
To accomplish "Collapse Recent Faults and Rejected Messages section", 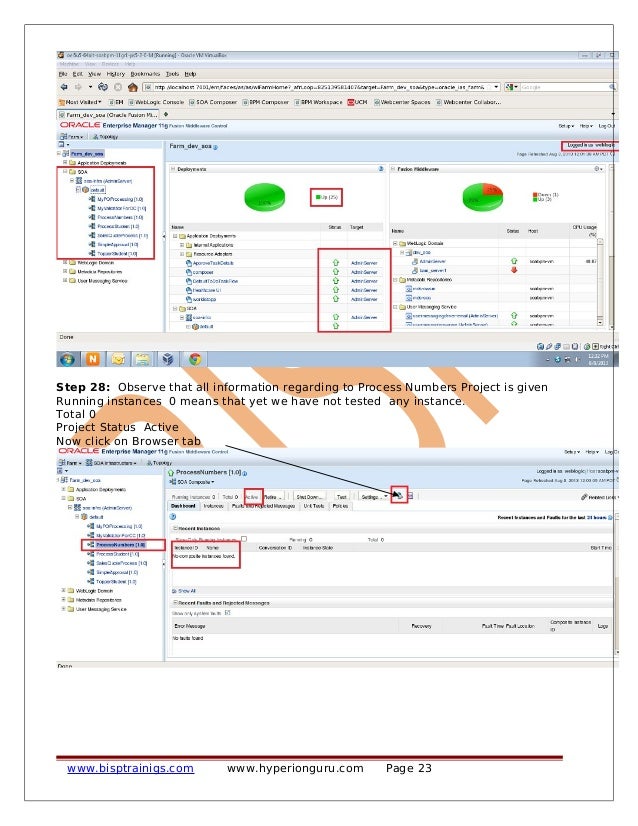I will (x=175, y=603).
